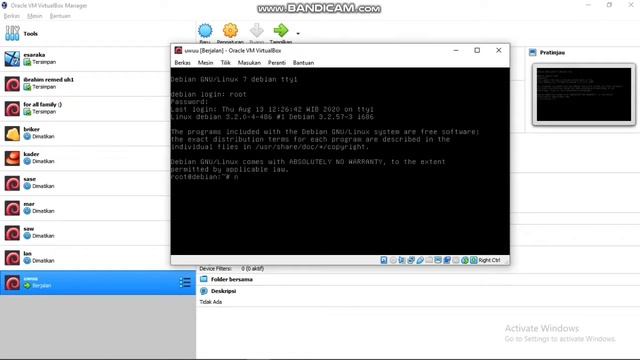640x360 pixels.
Task: Click the grayed Buang (Discard) arrow icon
Action: point(256,31)
